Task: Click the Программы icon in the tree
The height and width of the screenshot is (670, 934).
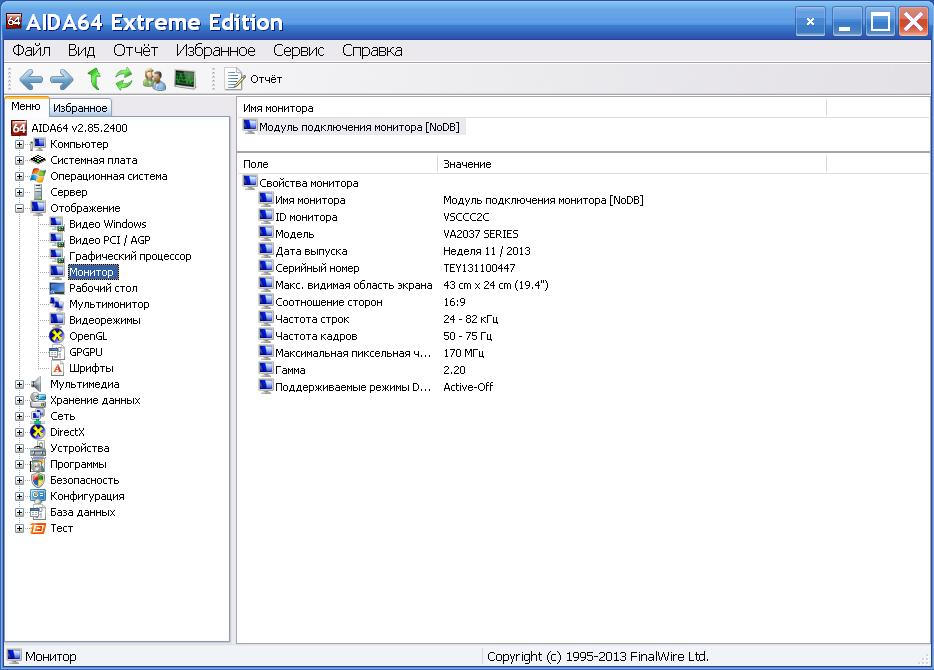Action: [x=38, y=465]
